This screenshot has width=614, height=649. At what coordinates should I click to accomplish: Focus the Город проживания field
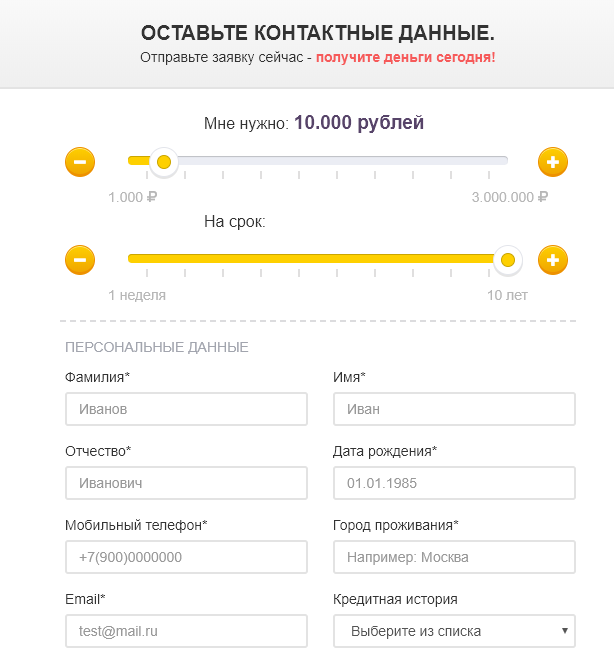pyautogui.click(x=454, y=557)
